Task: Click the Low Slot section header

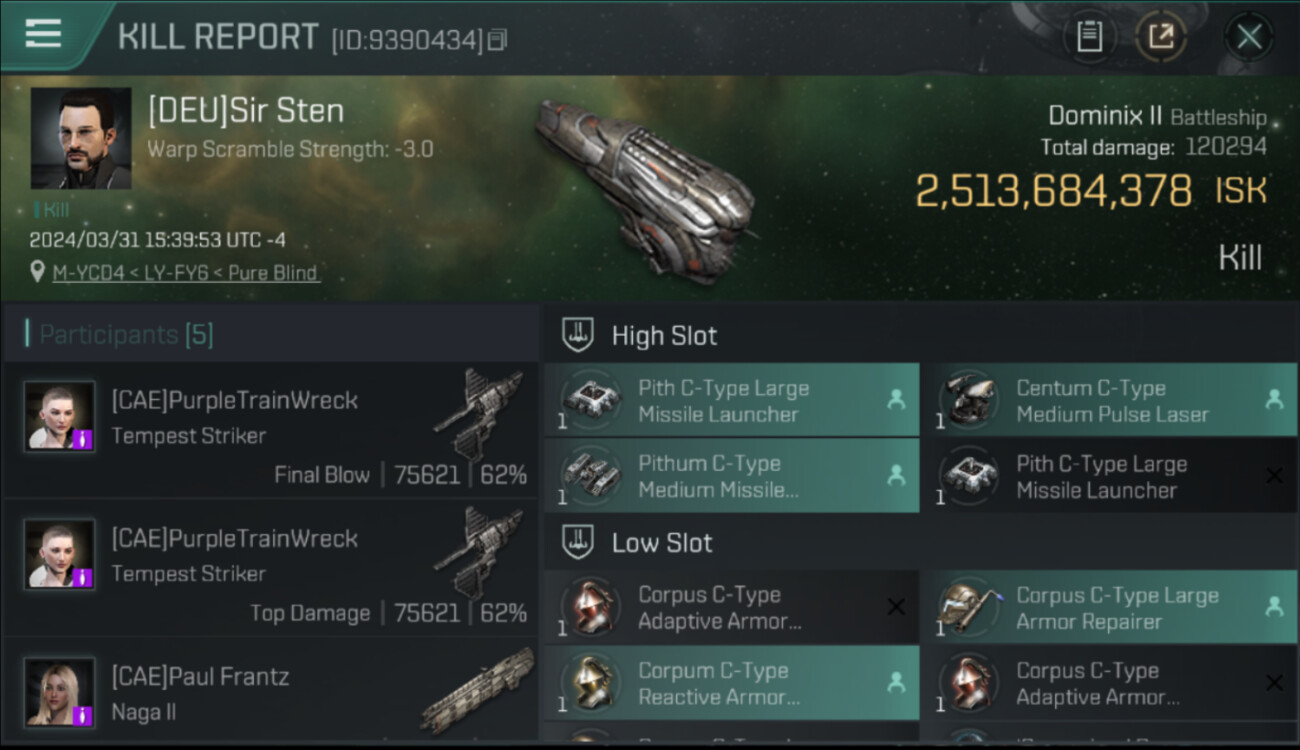Action: (x=662, y=543)
